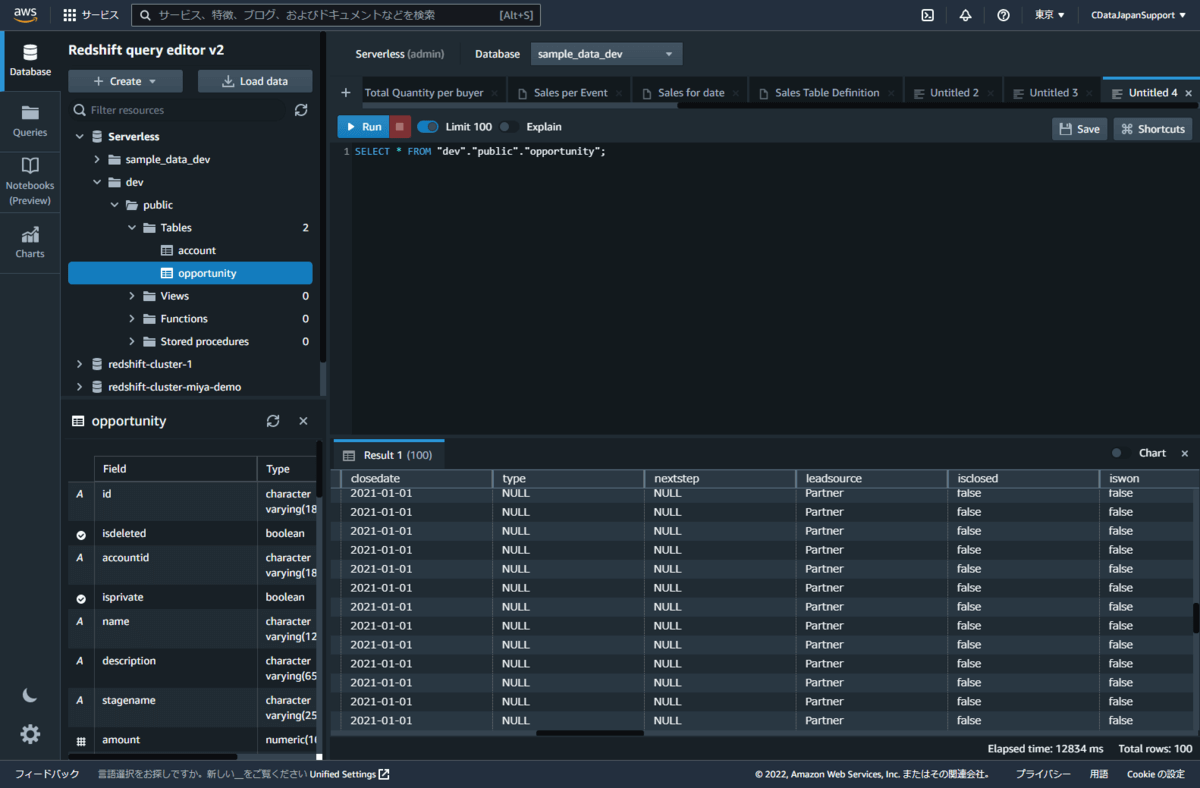The width and height of the screenshot is (1200, 788).
Task: Turn on the Chart toggle
Action: click(1121, 453)
